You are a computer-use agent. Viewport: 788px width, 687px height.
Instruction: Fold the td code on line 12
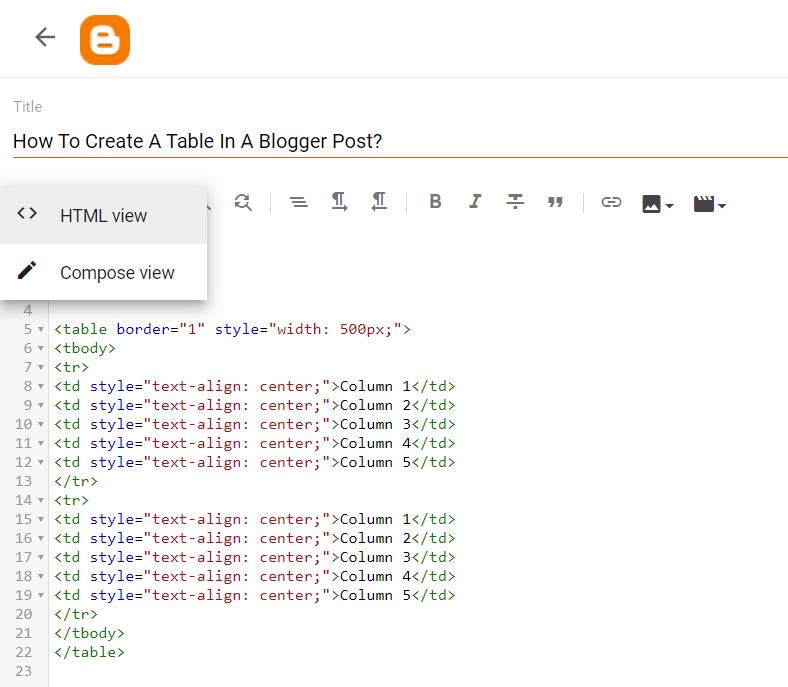pyautogui.click(x=41, y=463)
